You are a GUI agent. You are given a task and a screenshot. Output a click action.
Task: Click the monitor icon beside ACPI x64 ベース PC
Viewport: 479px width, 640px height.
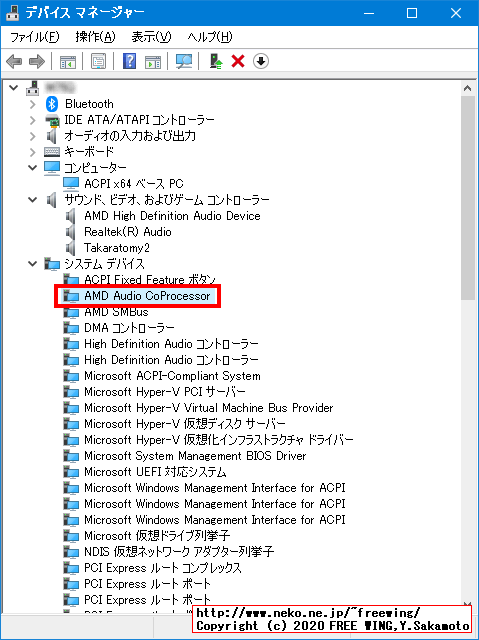coord(71,184)
